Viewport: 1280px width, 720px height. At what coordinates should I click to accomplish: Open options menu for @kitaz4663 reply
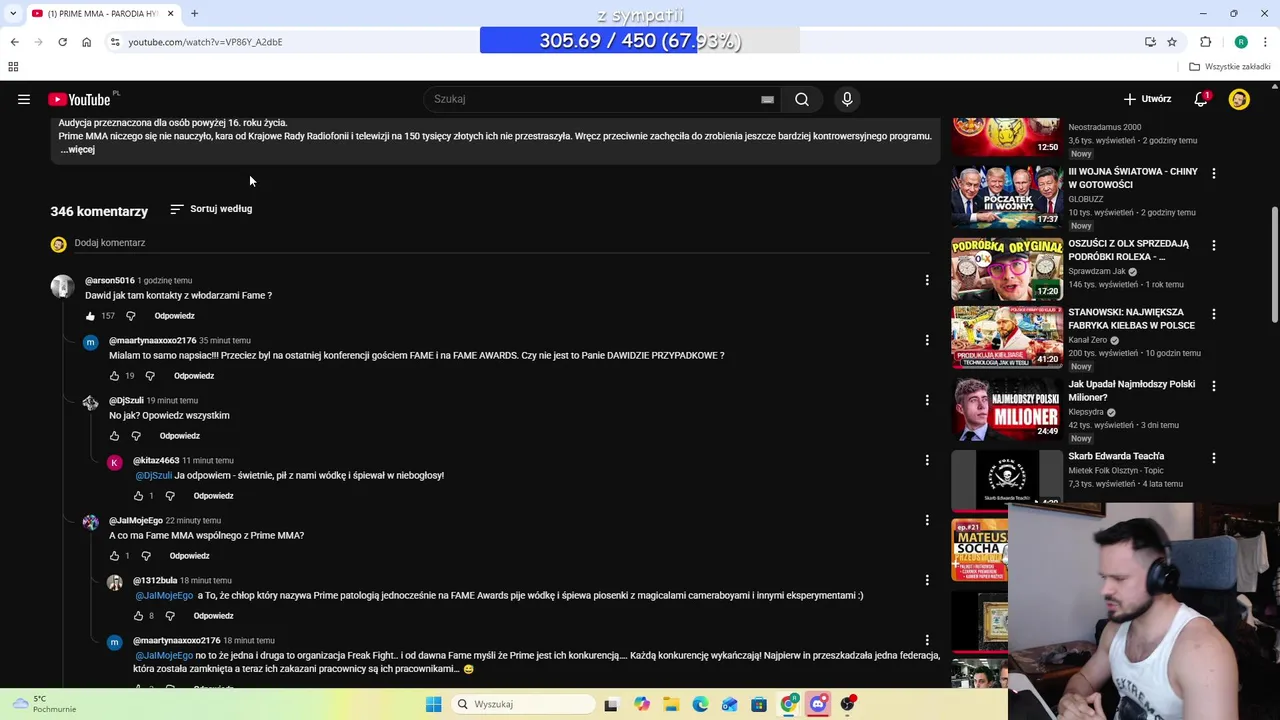pos(927,460)
